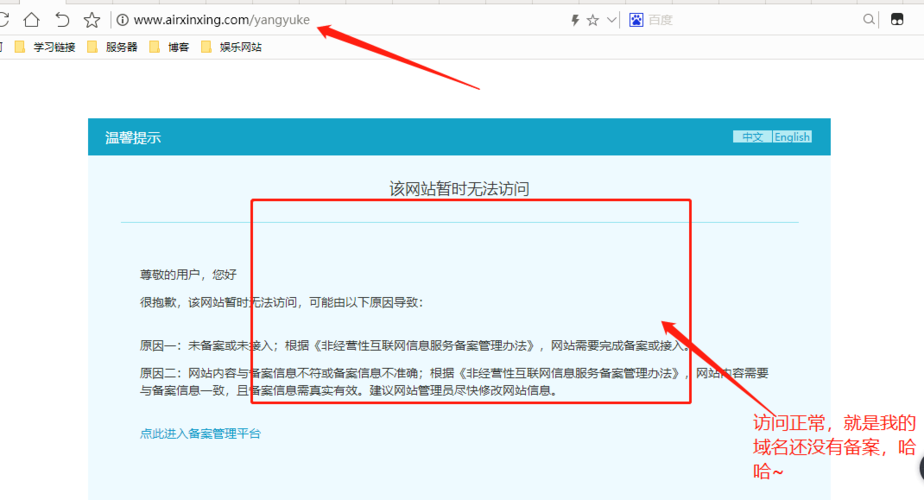The width and height of the screenshot is (924, 500).
Task: Click the 点此进入备案管理平台 link
Action: (200, 434)
